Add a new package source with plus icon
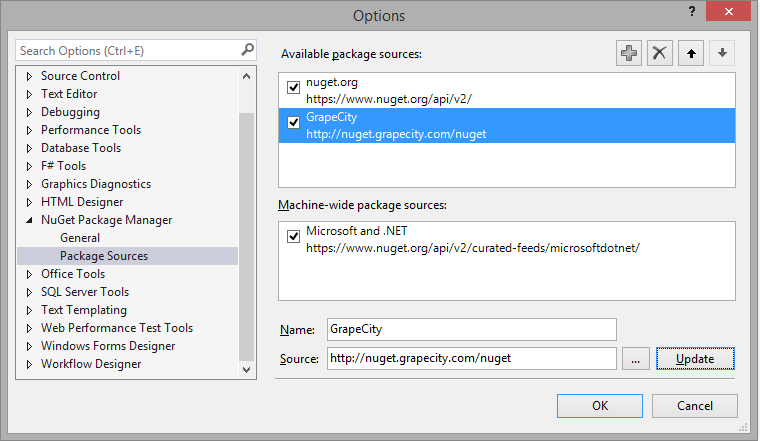760x441 pixels. coord(628,54)
